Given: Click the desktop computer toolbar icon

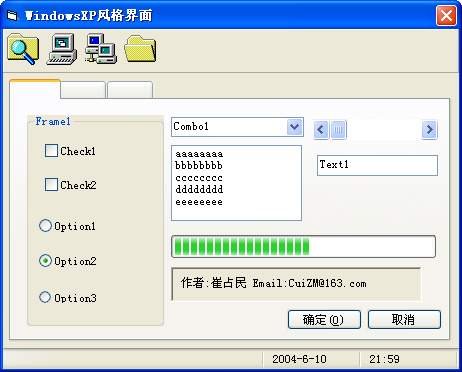Looking at the screenshot, I should tap(62, 49).
